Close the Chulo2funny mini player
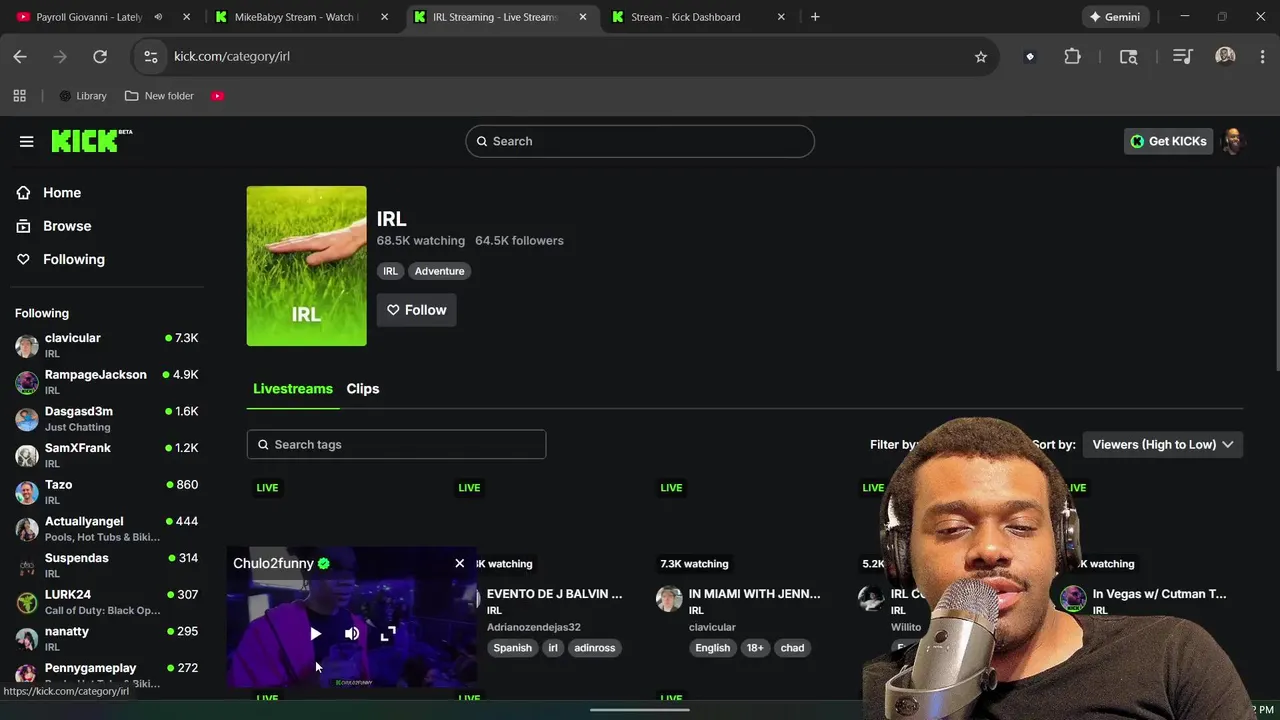The height and width of the screenshot is (720, 1280). [460, 563]
